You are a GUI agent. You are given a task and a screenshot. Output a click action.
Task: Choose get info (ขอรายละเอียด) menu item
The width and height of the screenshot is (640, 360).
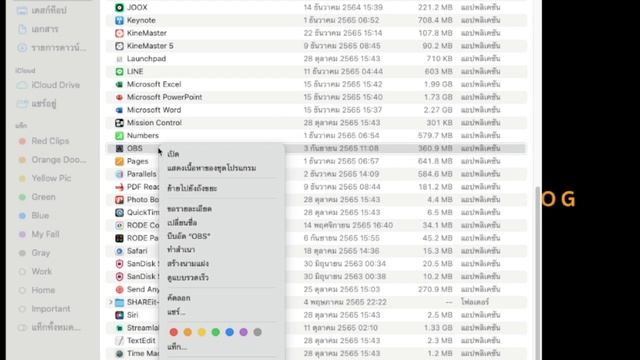pyautogui.click(x=189, y=209)
